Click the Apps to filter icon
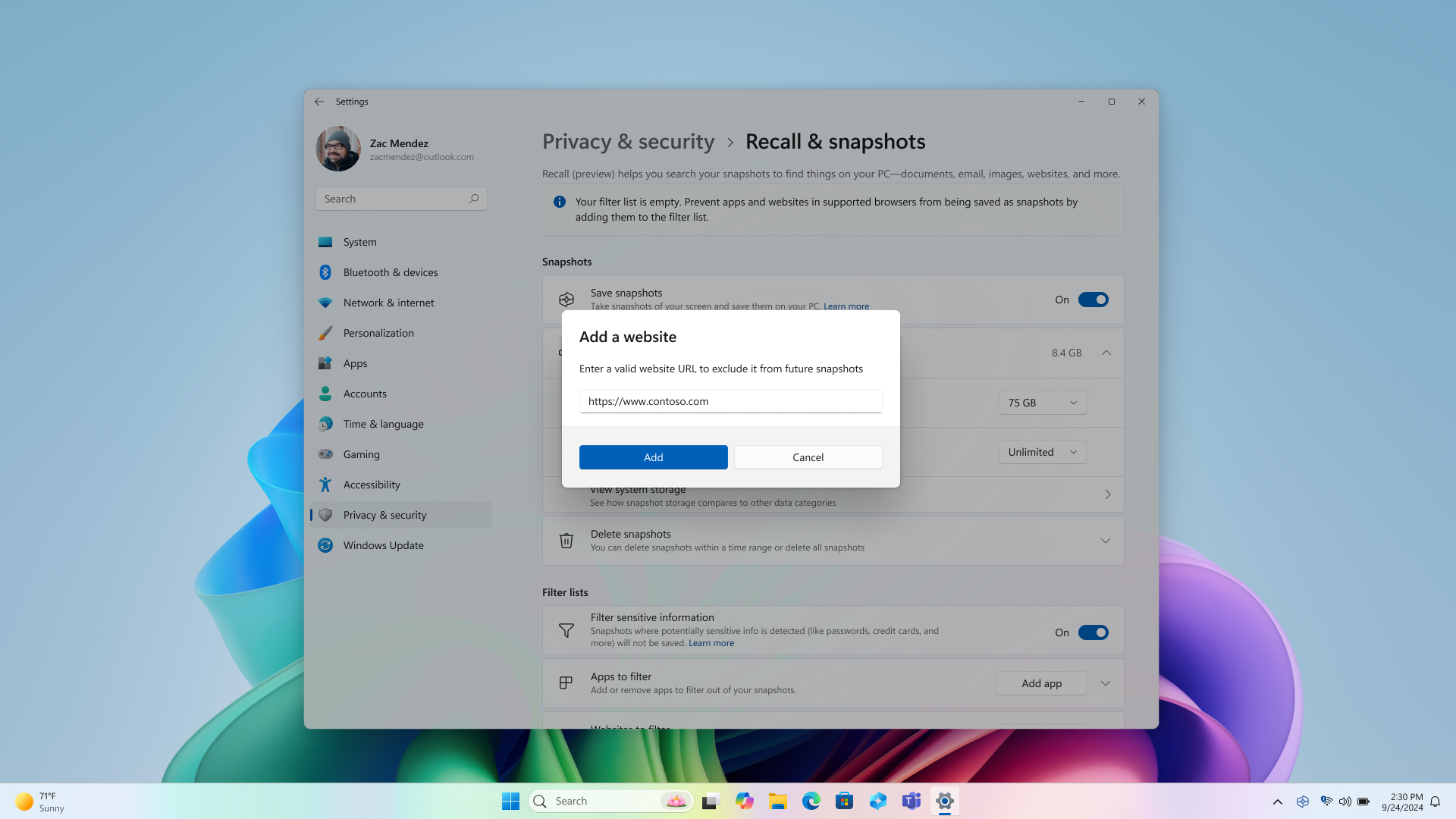The image size is (1456, 819). pos(565,683)
